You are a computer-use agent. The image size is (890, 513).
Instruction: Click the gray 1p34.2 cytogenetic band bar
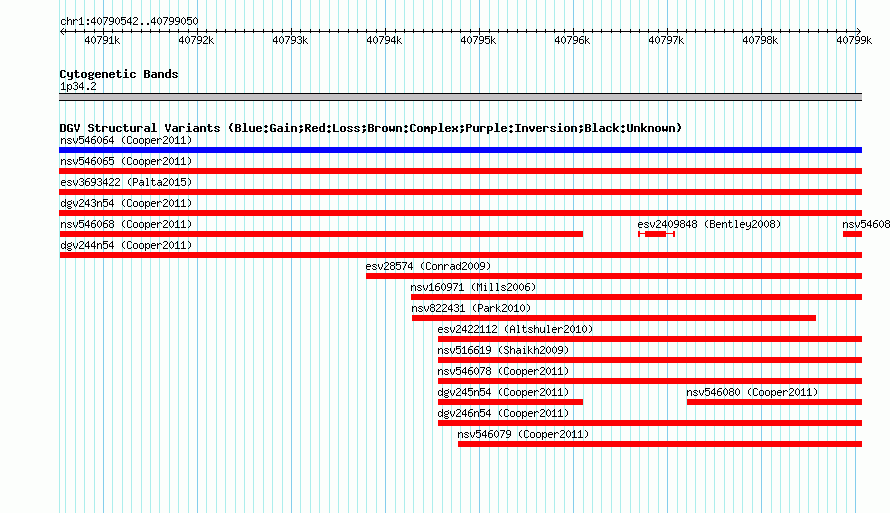pyautogui.click(x=460, y=97)
